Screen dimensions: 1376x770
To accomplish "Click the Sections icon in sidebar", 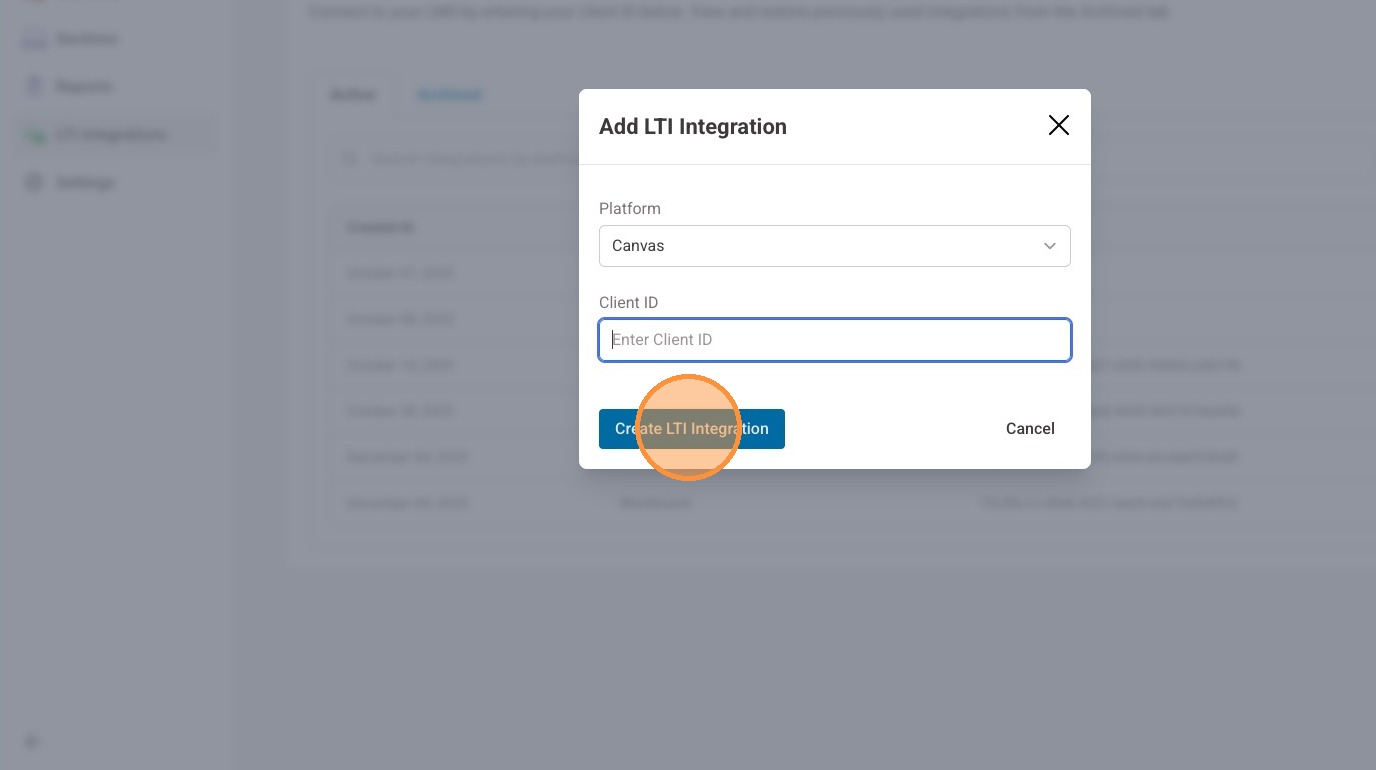I will [35, 40].
